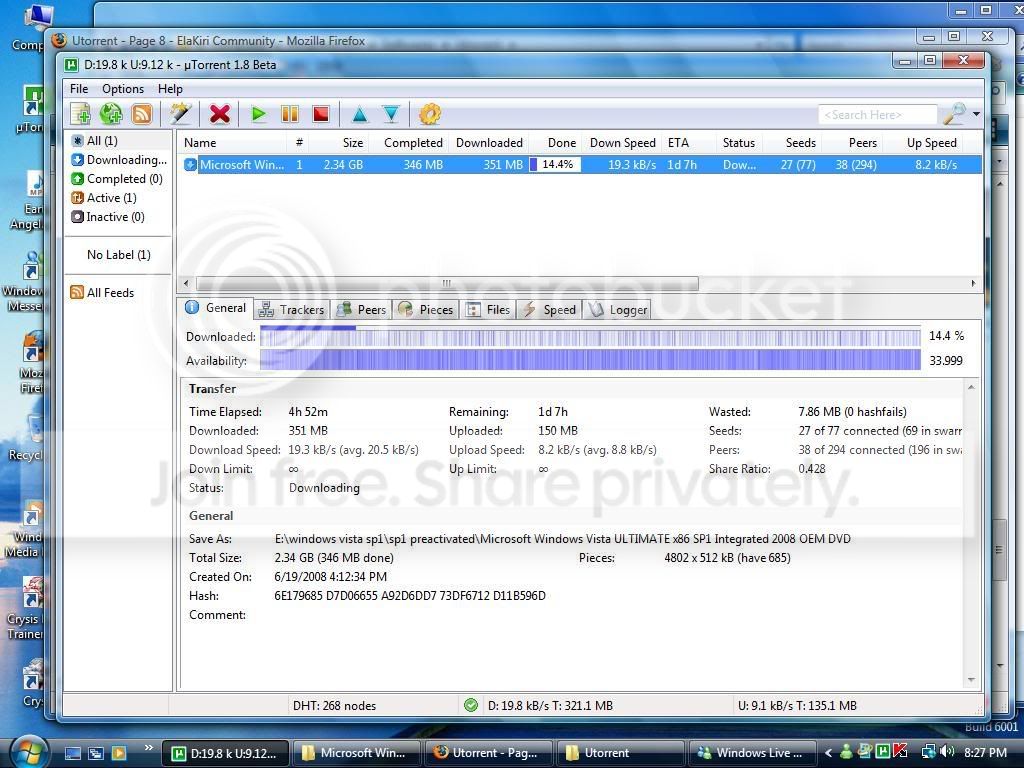The height and width of the screenshot is (768, 1024).
Task: Click the torrent list scroll left arrow
Action: (x=186, y=283)
